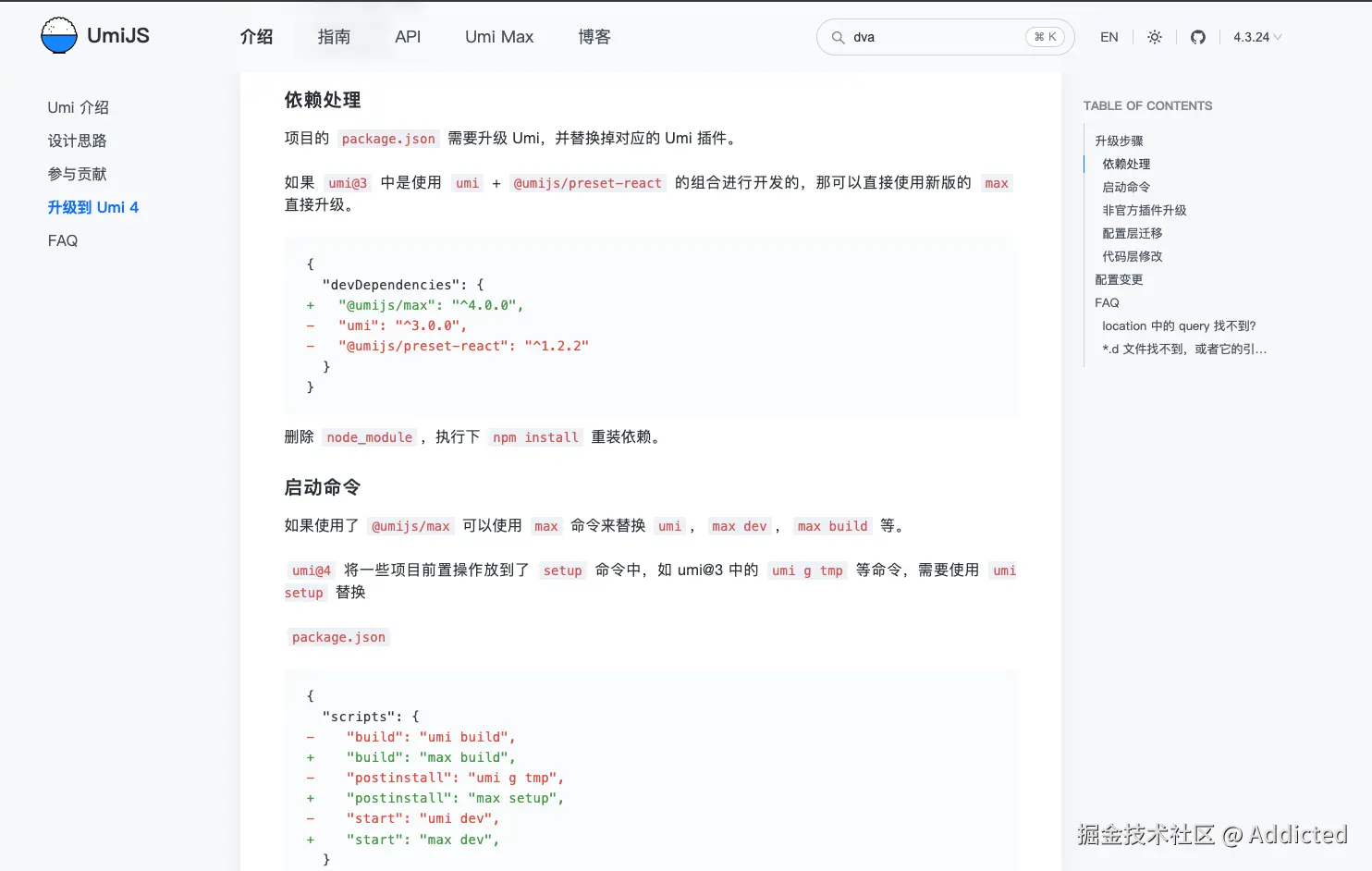The height and width of the screenshot is (871, 1372).
Task: Jump to *.d 文件找不到 contents entry
Action: tap(1184, 349)
